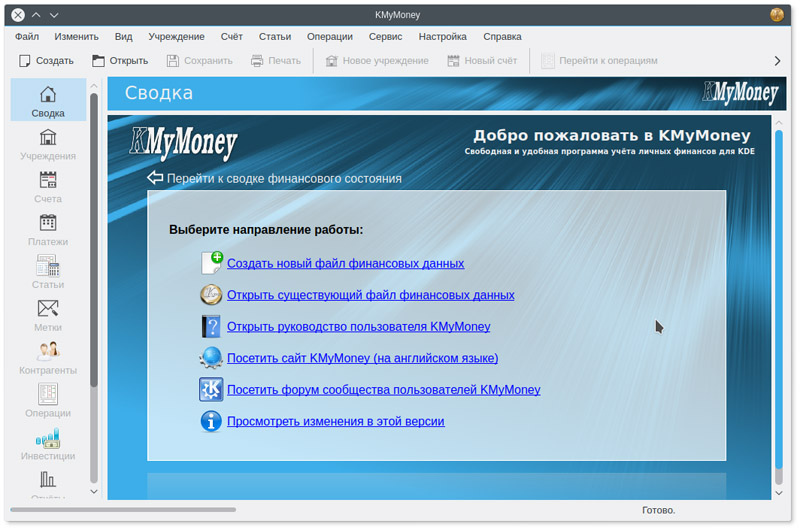Follow the Просмотреть изменения в этой версии link
The height and width of the screenshot is (530, 800).
336,422
